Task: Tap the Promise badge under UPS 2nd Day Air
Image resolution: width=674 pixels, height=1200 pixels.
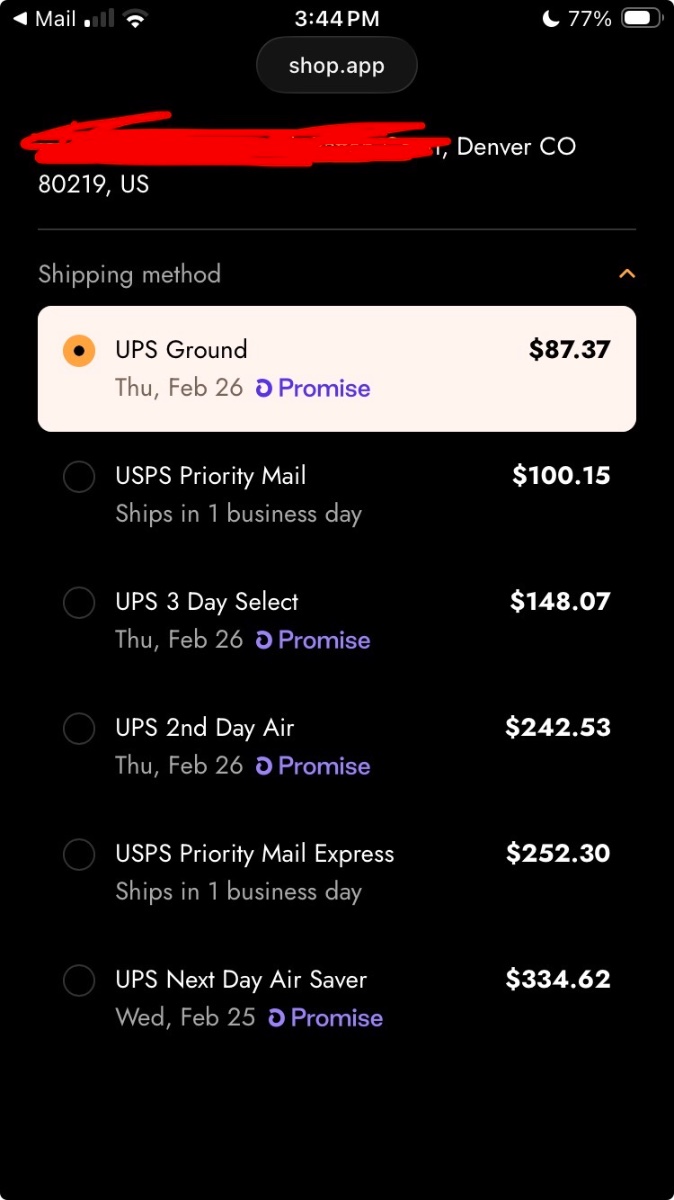Action: (313, 766)
